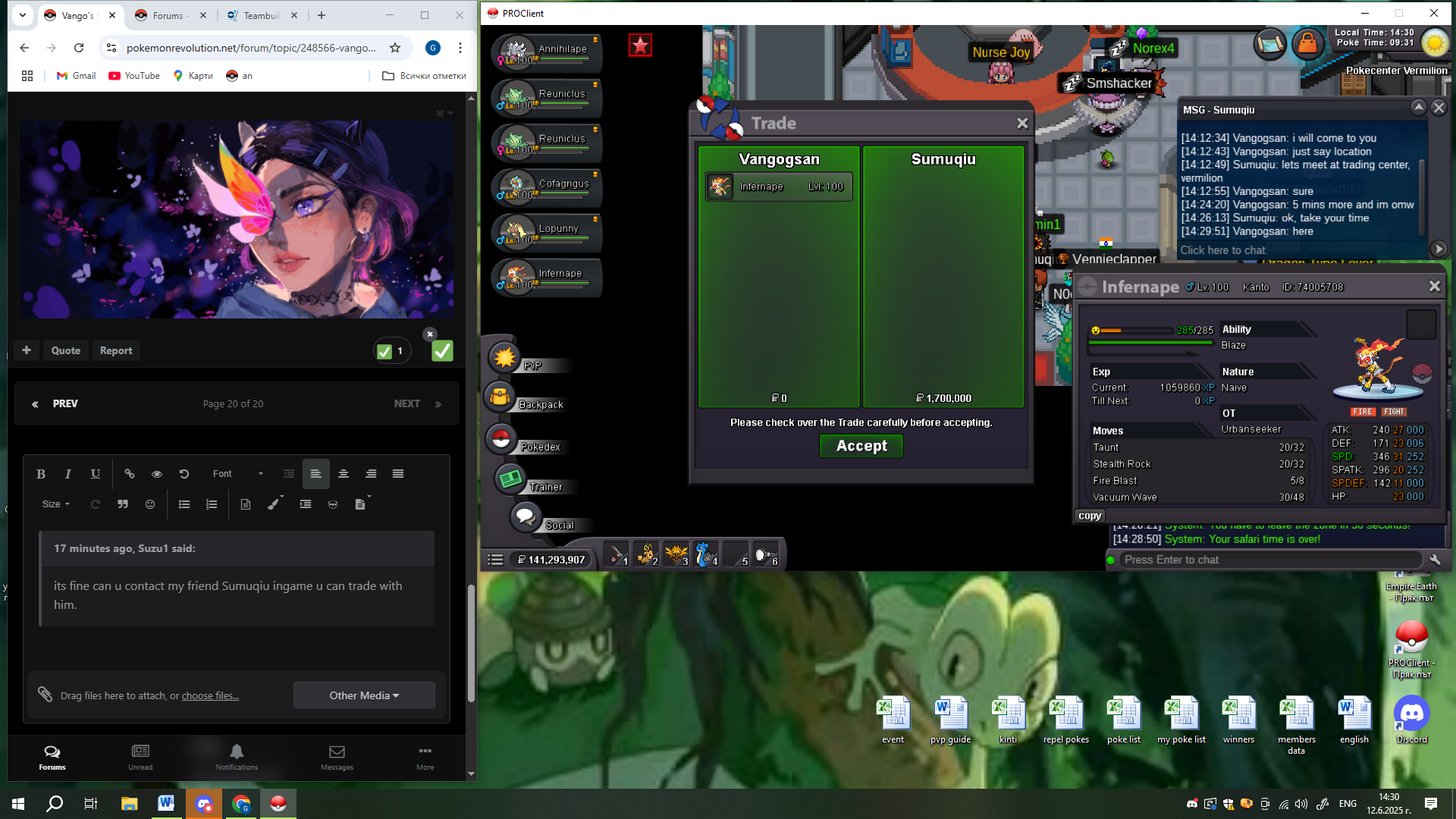
Task: Open the Unread bottom navigation tab
Action: (140, 758)
